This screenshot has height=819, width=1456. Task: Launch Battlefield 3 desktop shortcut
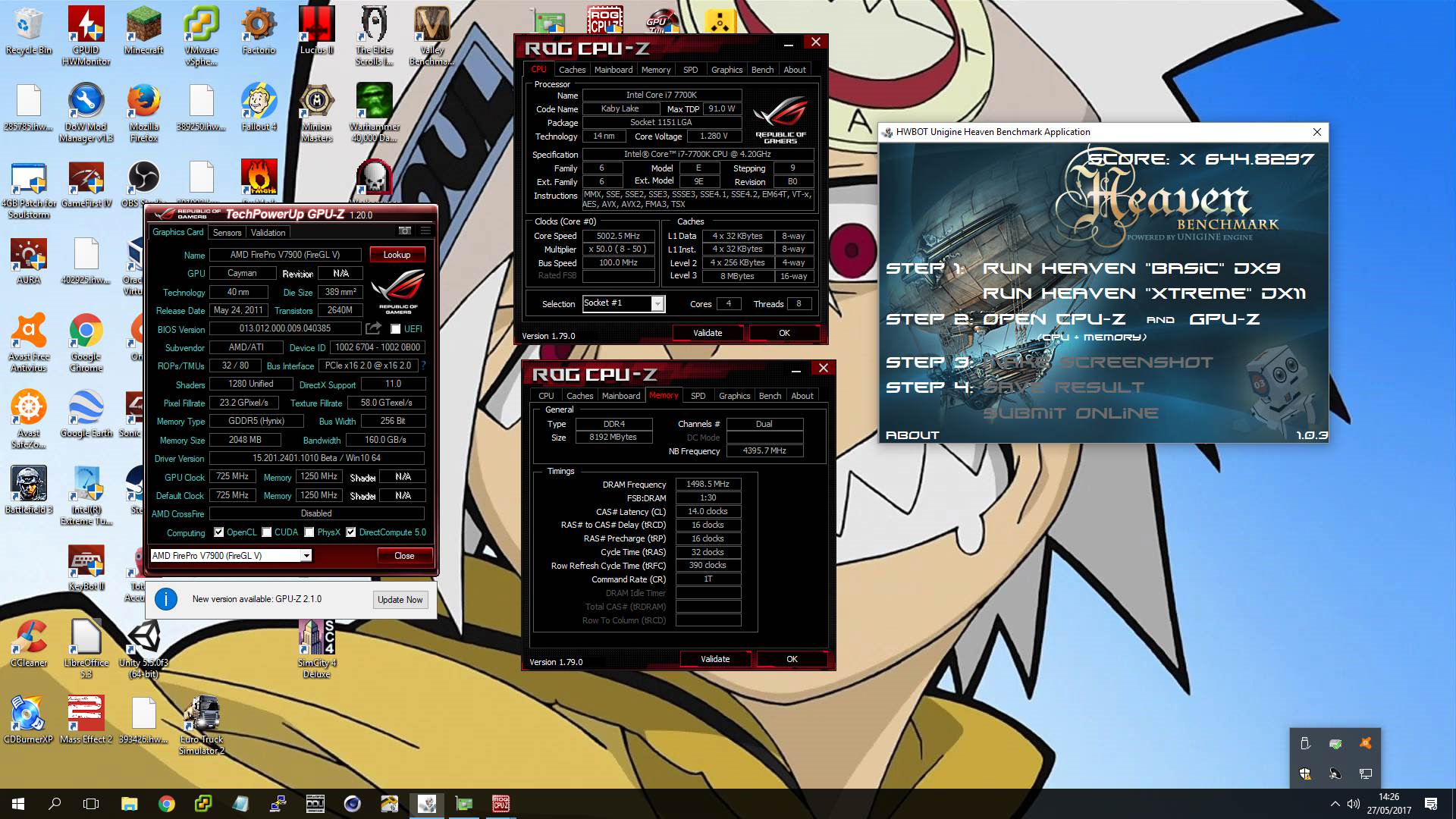(x=29, y=491)
